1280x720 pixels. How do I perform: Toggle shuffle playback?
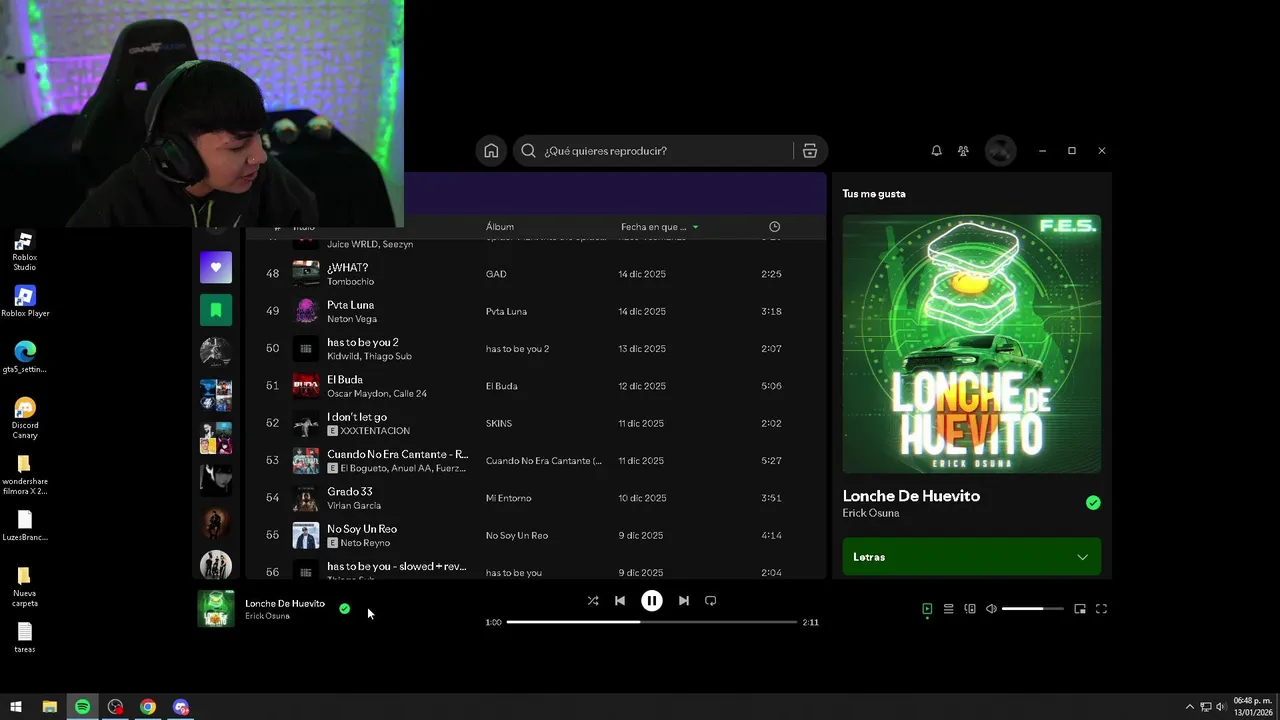[x=593, y=601]
